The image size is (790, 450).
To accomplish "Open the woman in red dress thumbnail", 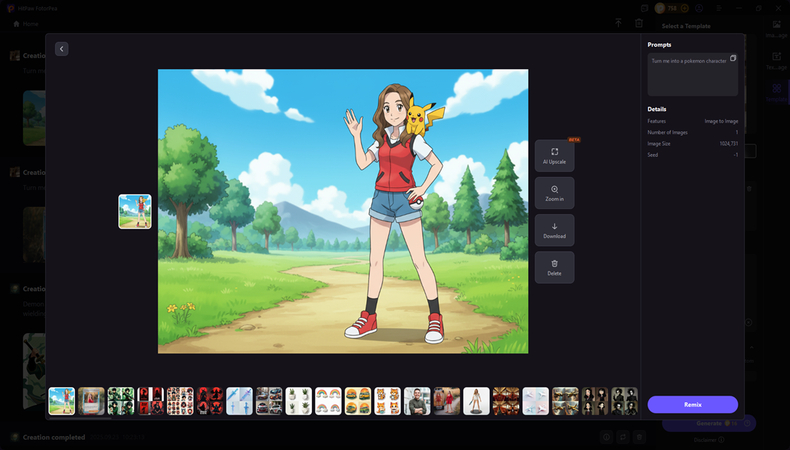I will [447, 401].
